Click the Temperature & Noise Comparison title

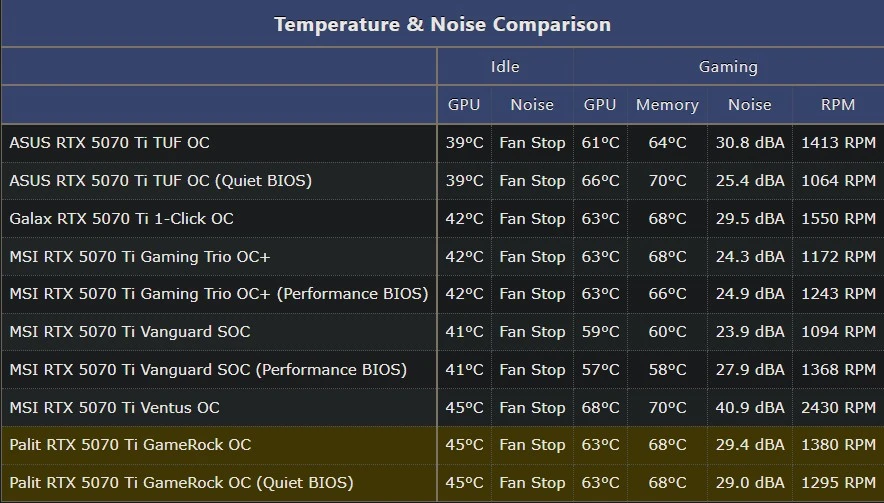click(443, 24)
